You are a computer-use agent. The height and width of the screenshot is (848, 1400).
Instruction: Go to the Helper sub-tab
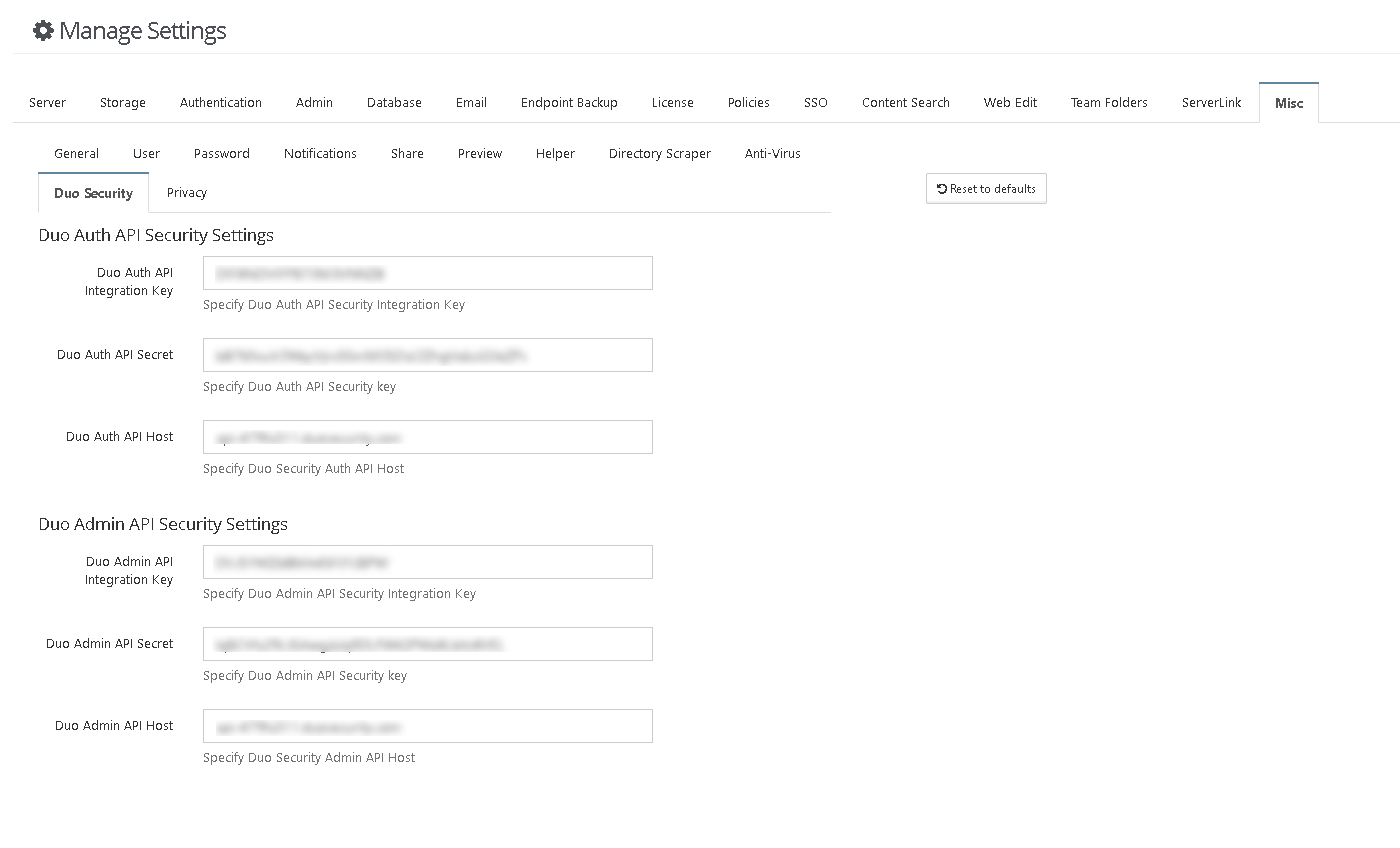[x=555, y=154]
